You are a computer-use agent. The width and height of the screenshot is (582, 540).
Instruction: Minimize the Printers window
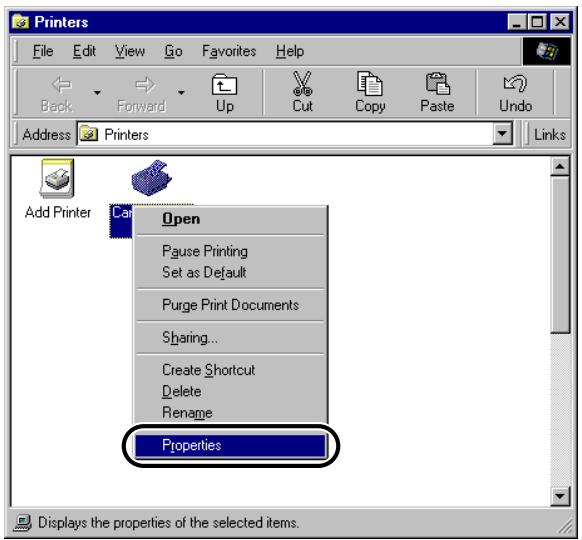click(x=517, y=22)
